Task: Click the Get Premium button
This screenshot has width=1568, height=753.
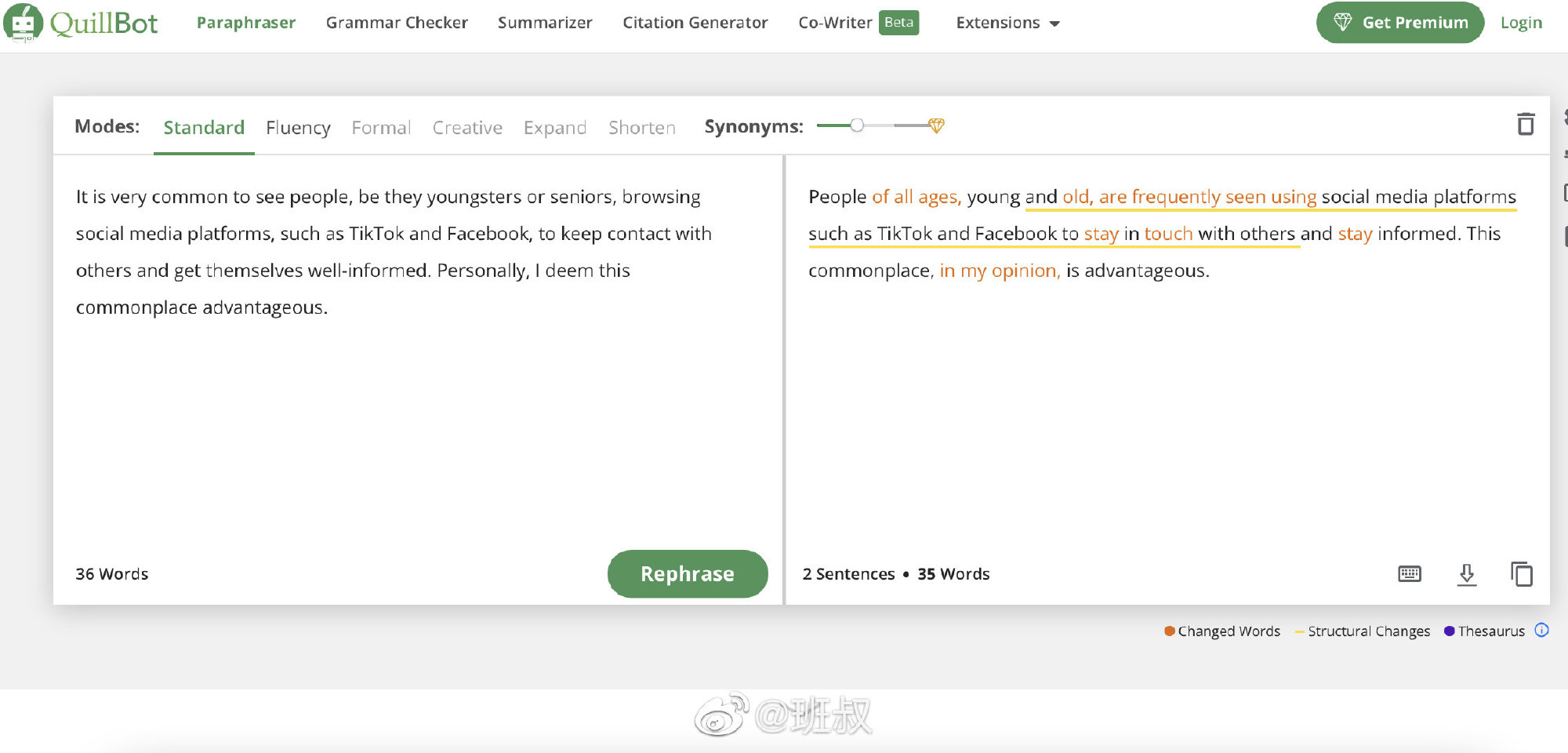Action: click(1400, 23)
